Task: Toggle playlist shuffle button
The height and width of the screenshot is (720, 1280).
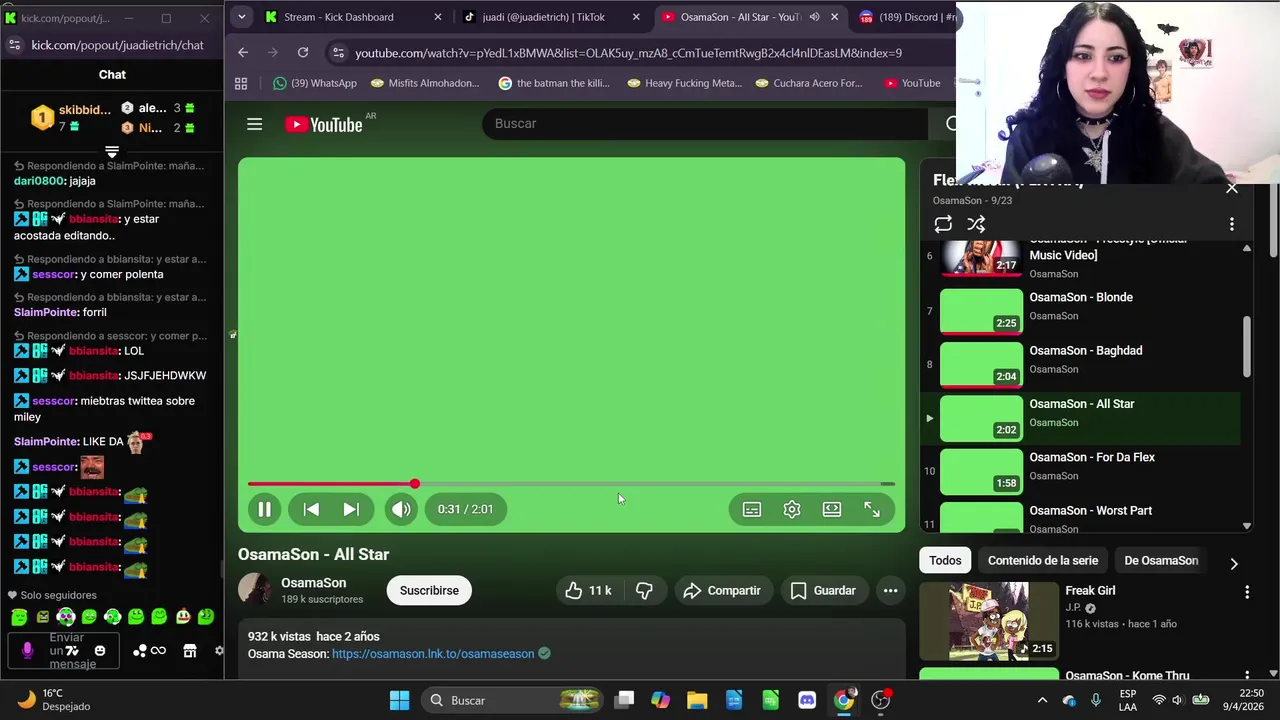Action: (977, 224)
